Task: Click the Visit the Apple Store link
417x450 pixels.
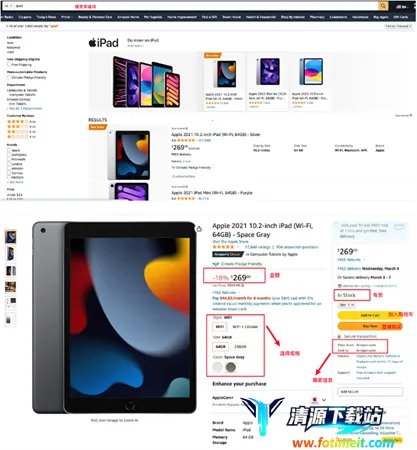Action: click(230, 241)
